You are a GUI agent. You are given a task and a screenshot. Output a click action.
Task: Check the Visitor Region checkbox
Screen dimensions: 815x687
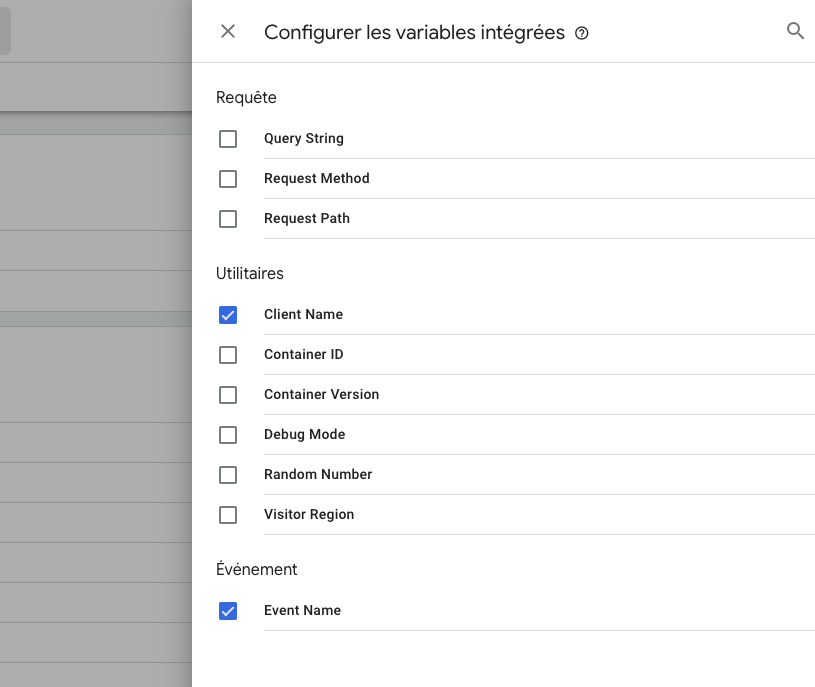tap(228, 515)
